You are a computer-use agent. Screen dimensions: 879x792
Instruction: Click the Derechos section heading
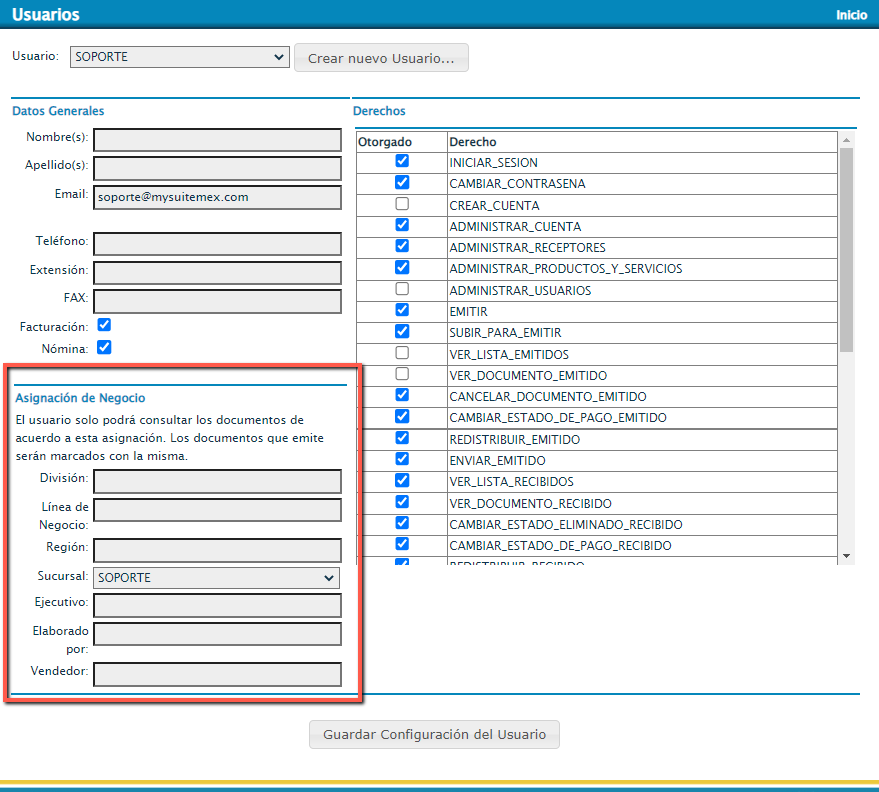[379, 111]
